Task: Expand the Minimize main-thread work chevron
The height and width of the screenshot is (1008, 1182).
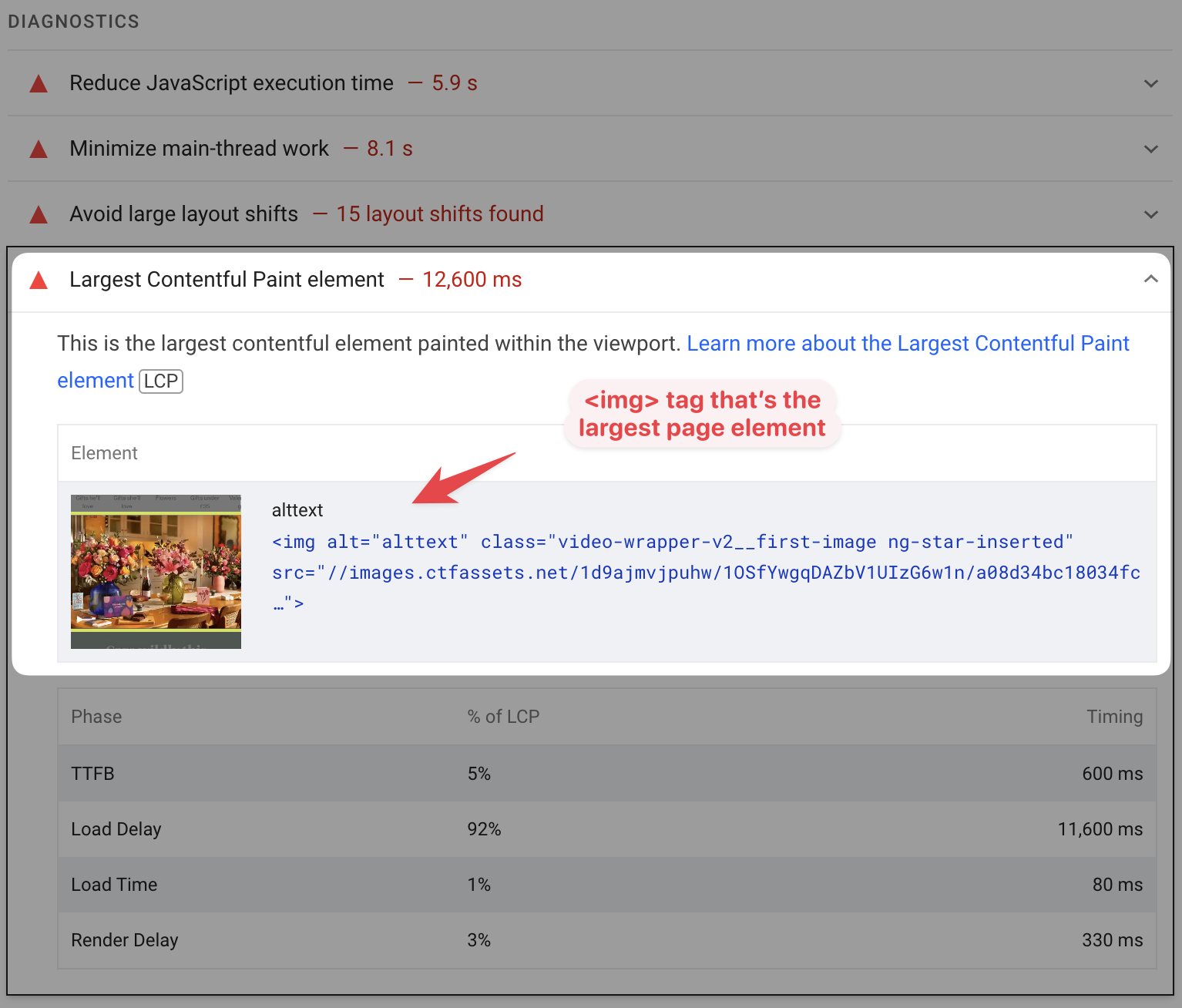Action: [x=1150, y=149]
